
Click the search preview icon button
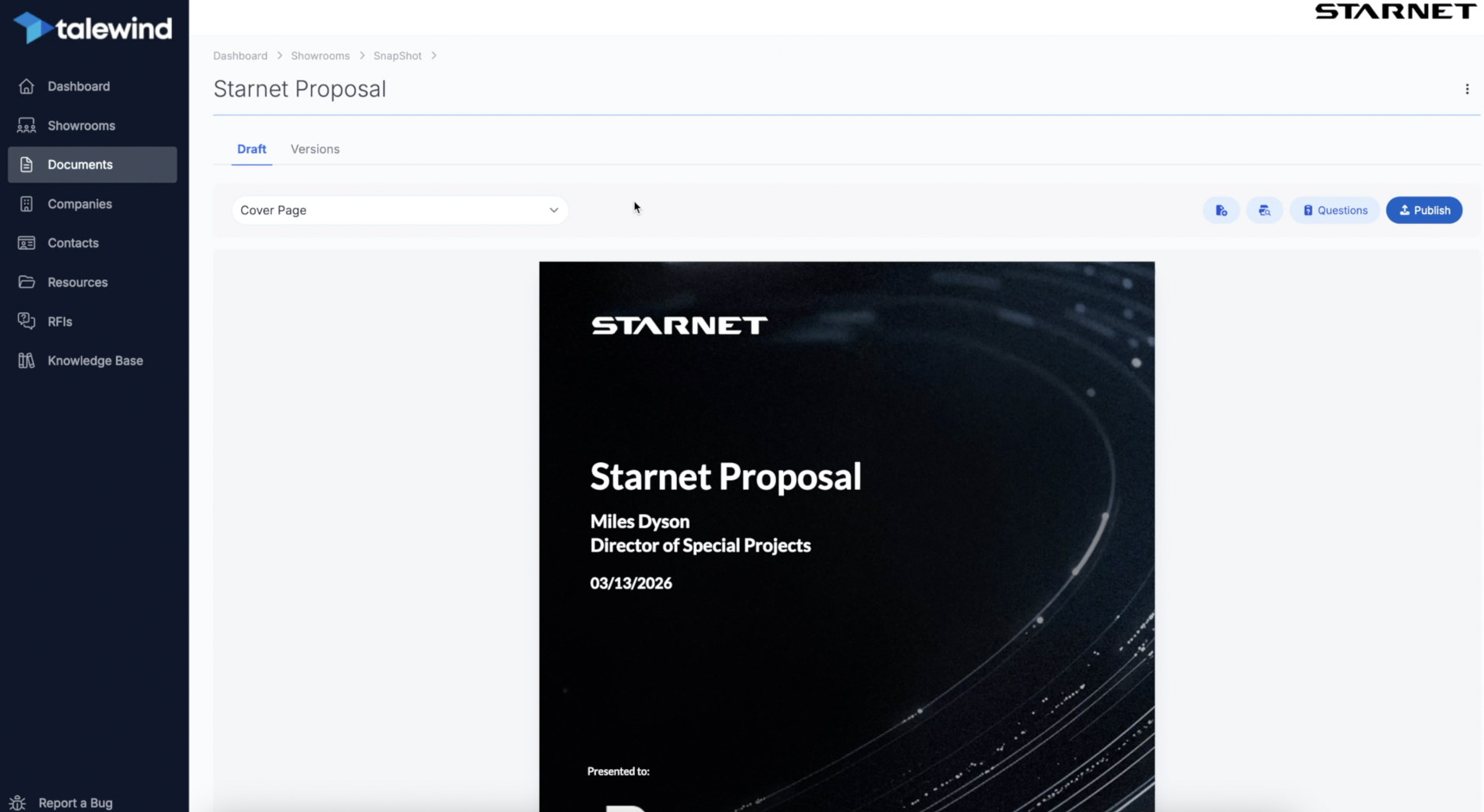(x=1264, y=210)
